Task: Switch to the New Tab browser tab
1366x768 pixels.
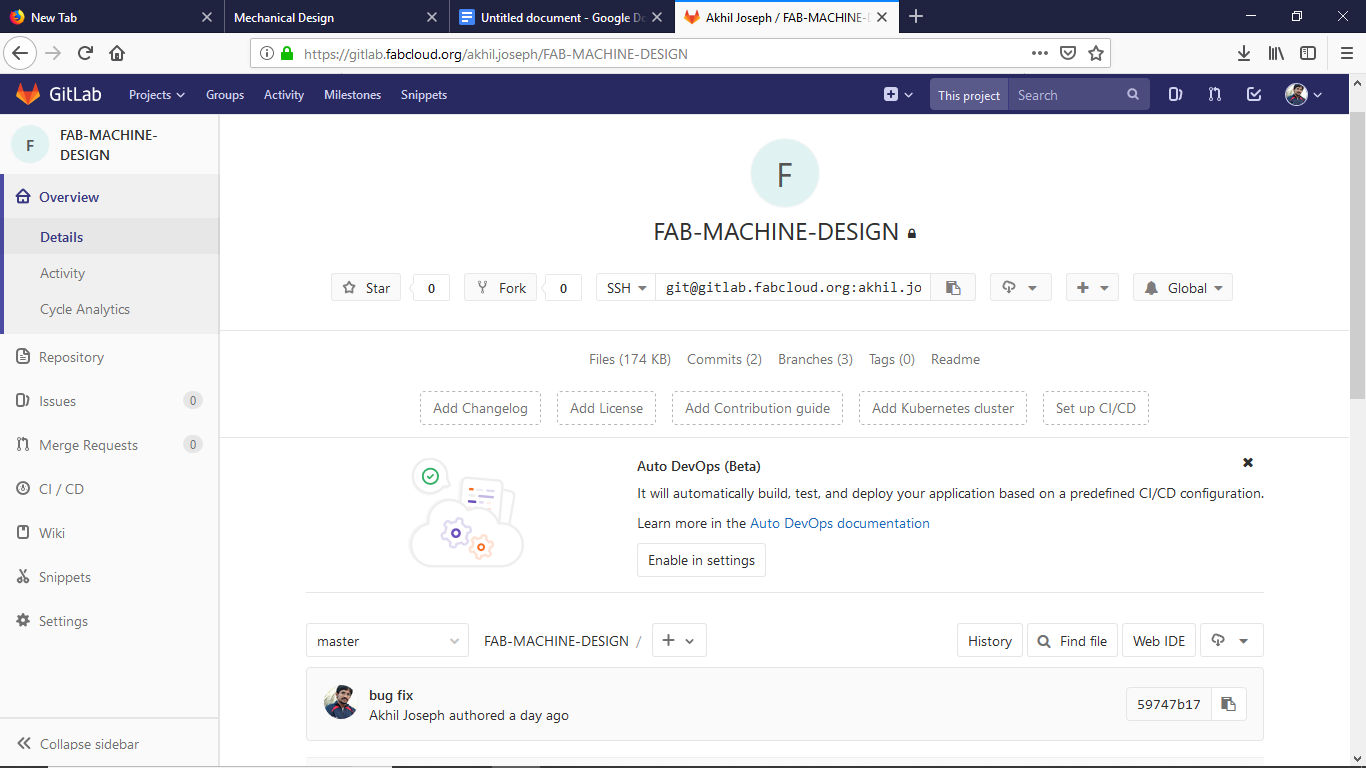Action: click(110, 17)
